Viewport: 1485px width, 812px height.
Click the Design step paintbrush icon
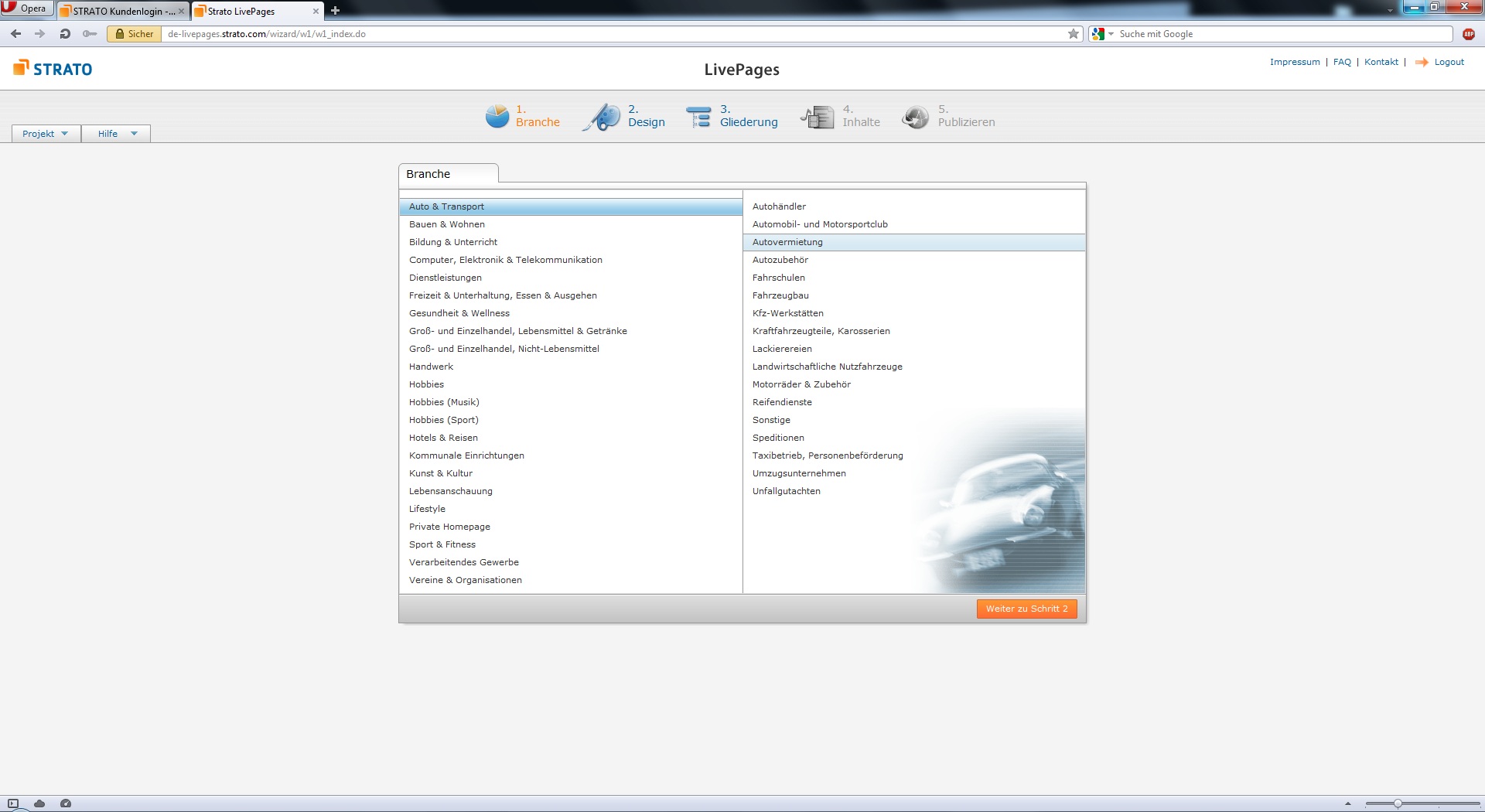coord(603,117)
